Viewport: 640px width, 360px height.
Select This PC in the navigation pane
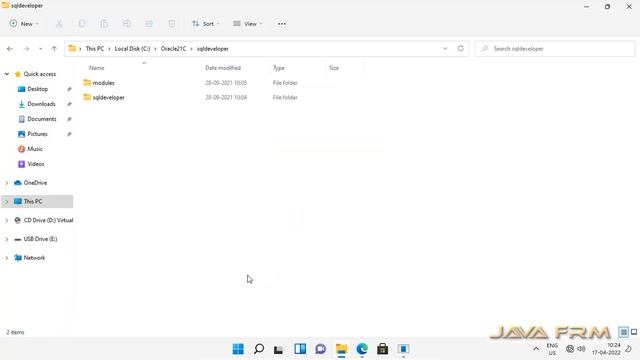coord(33,202)
